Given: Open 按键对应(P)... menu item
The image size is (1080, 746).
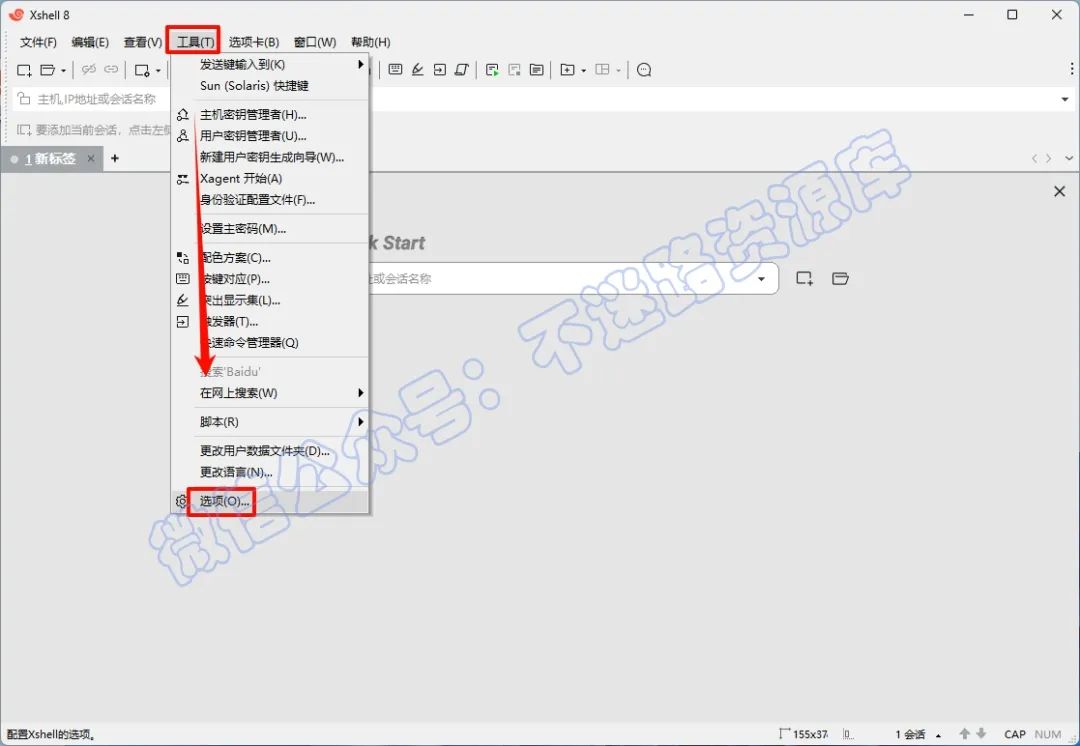Looking at the screenshot, I should coord(270,279).
